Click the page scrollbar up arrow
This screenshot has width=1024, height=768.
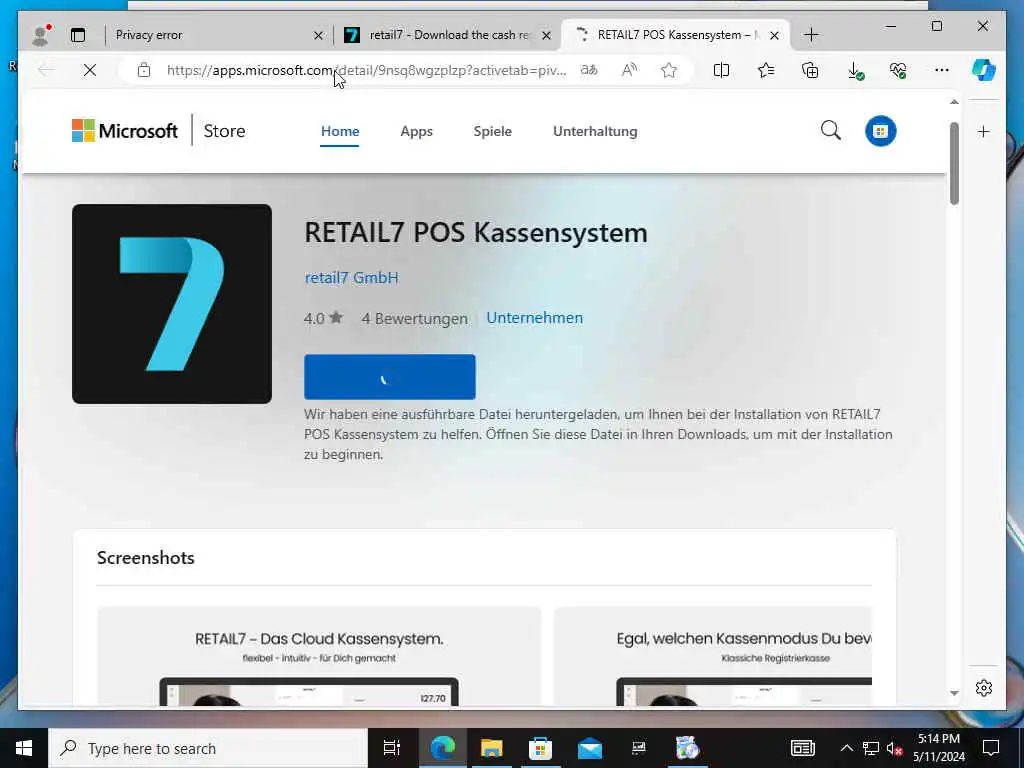click(x=954, y=102)
